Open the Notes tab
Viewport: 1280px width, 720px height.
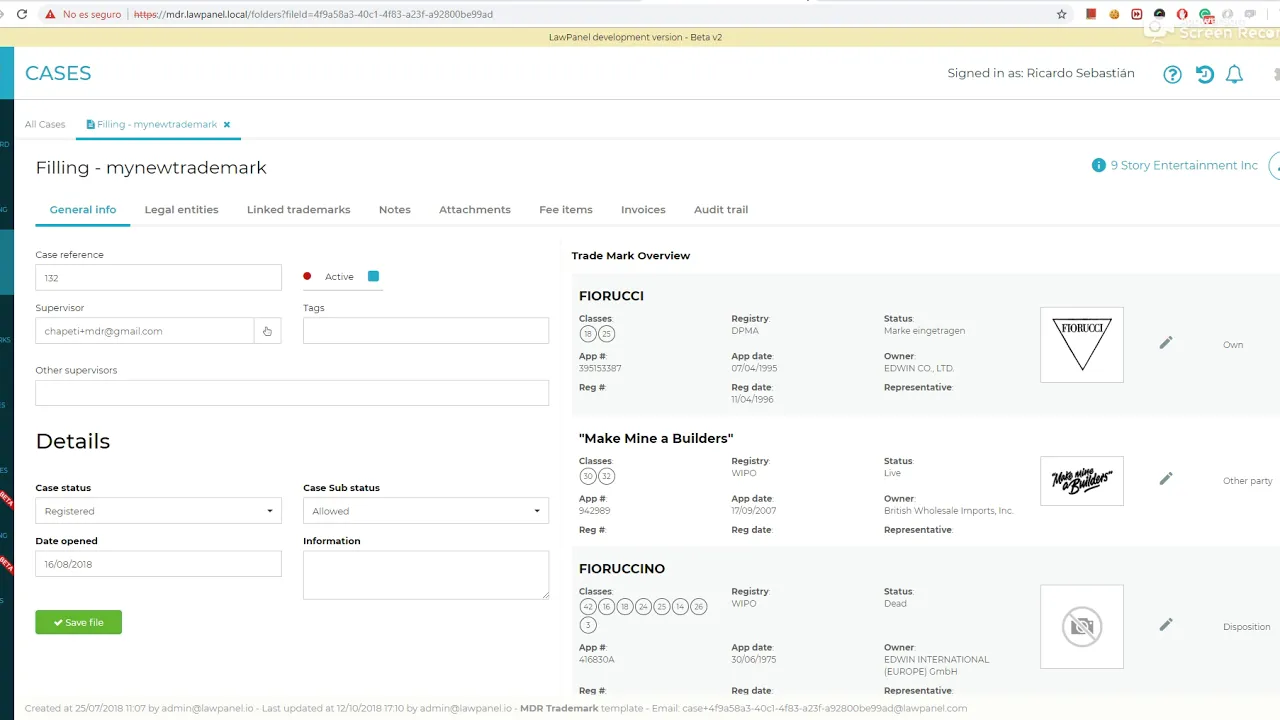tap(394, 210)
